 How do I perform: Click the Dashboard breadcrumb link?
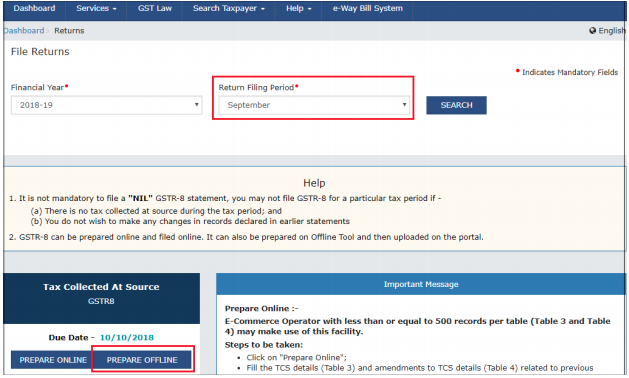(x=24, y=31)
